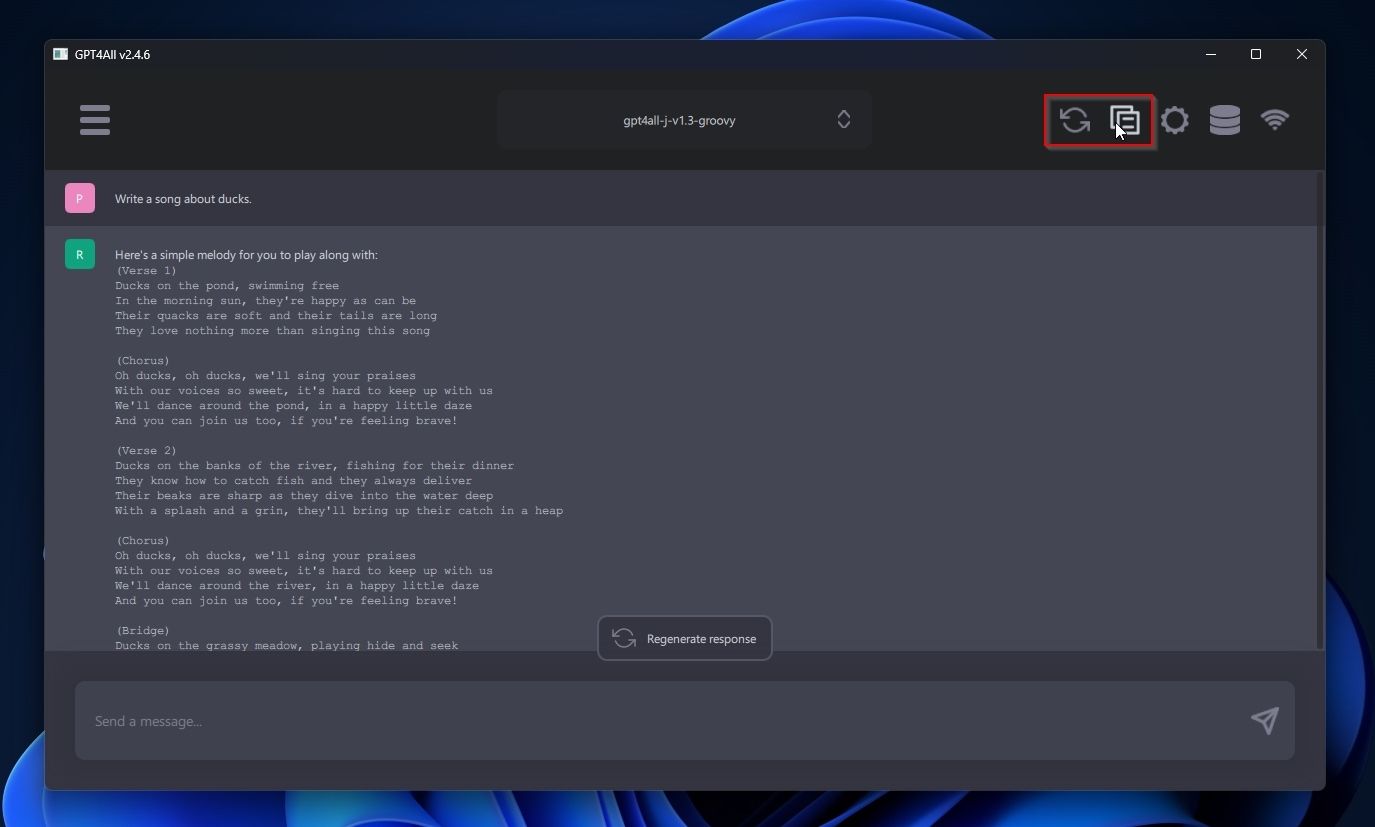Copy conversation to clipboard icon

click(1125, 120)
